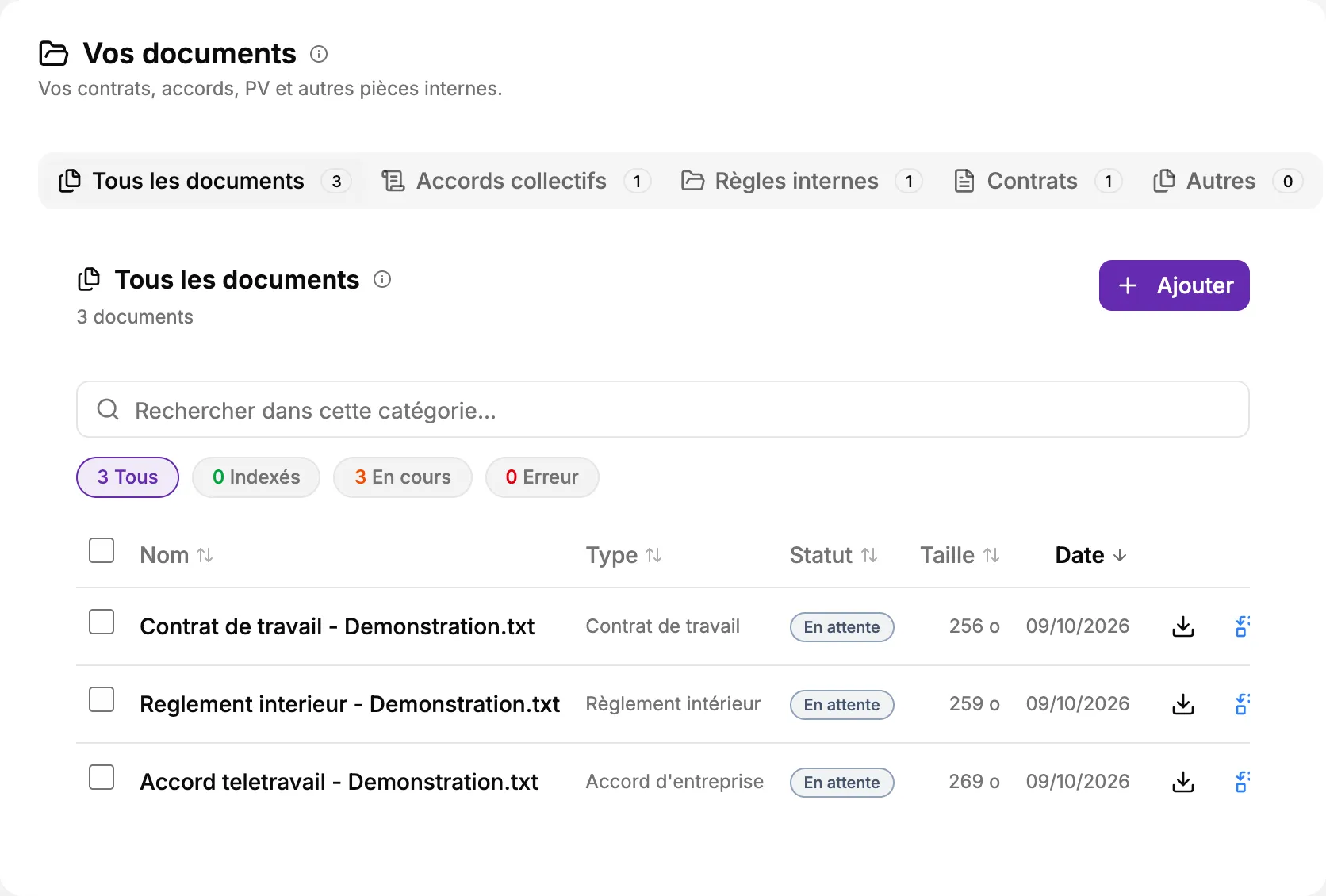Switch to the Contrats tab
1326x896 pixels.
pos(1037,181)
